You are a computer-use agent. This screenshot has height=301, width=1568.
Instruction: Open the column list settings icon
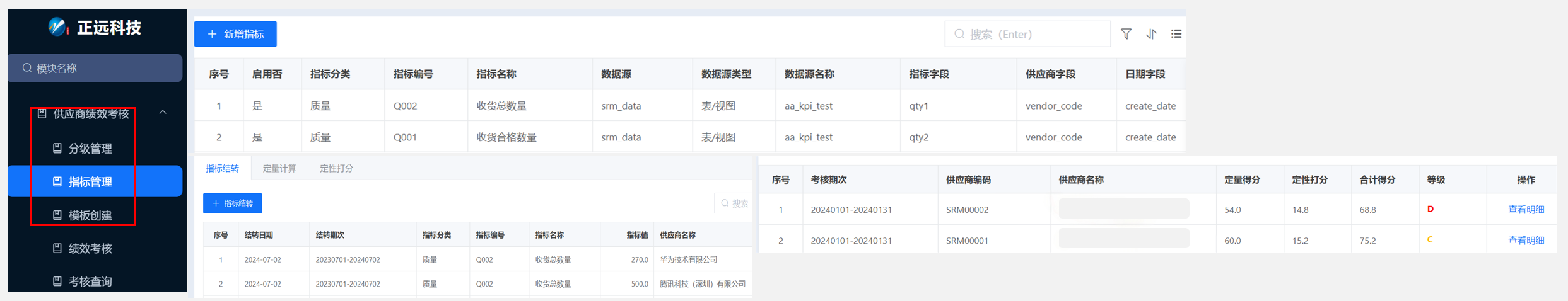pyautogui.click(x=1176, y=34)
